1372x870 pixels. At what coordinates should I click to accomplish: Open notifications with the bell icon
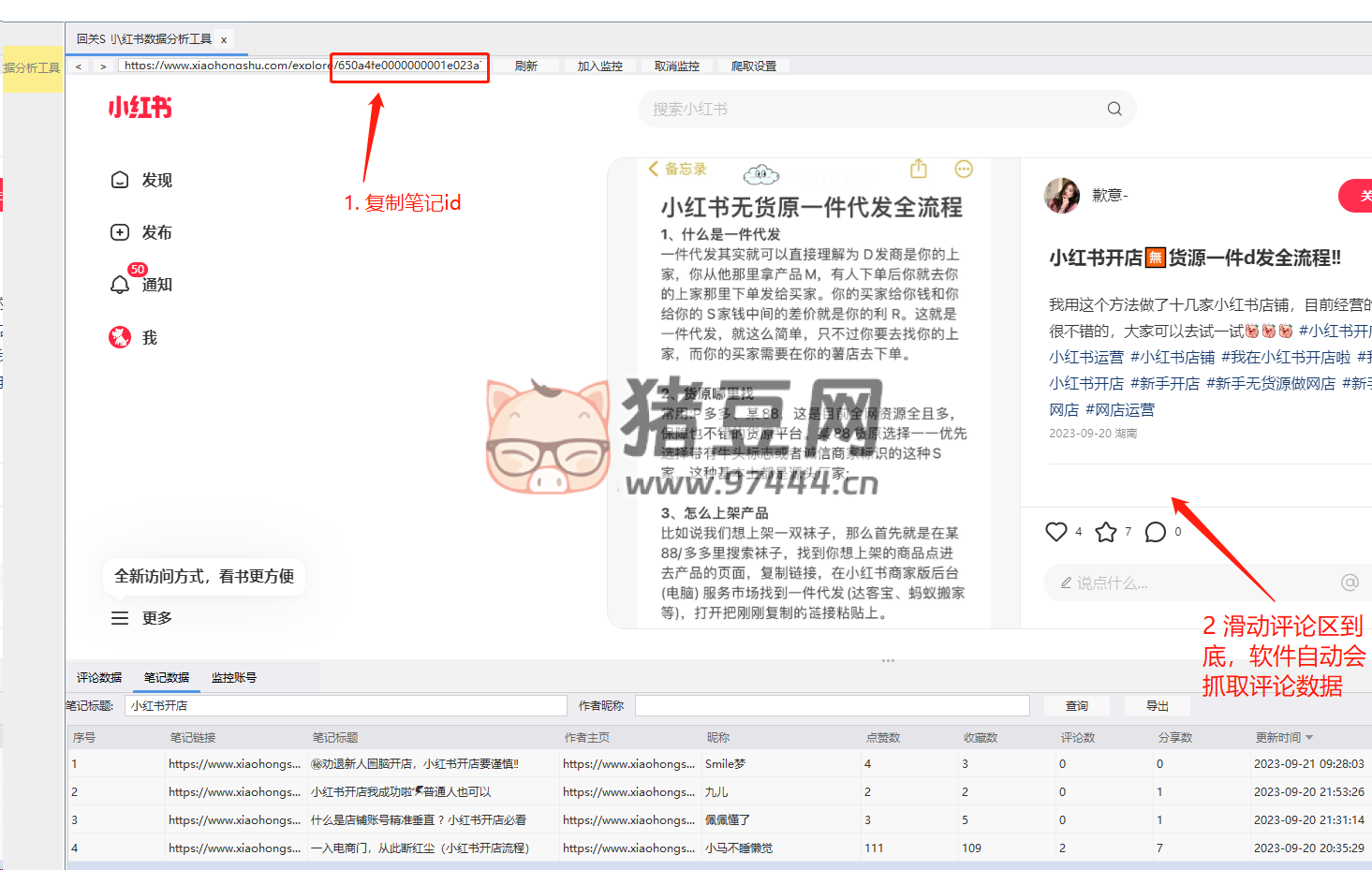[120, 285]
